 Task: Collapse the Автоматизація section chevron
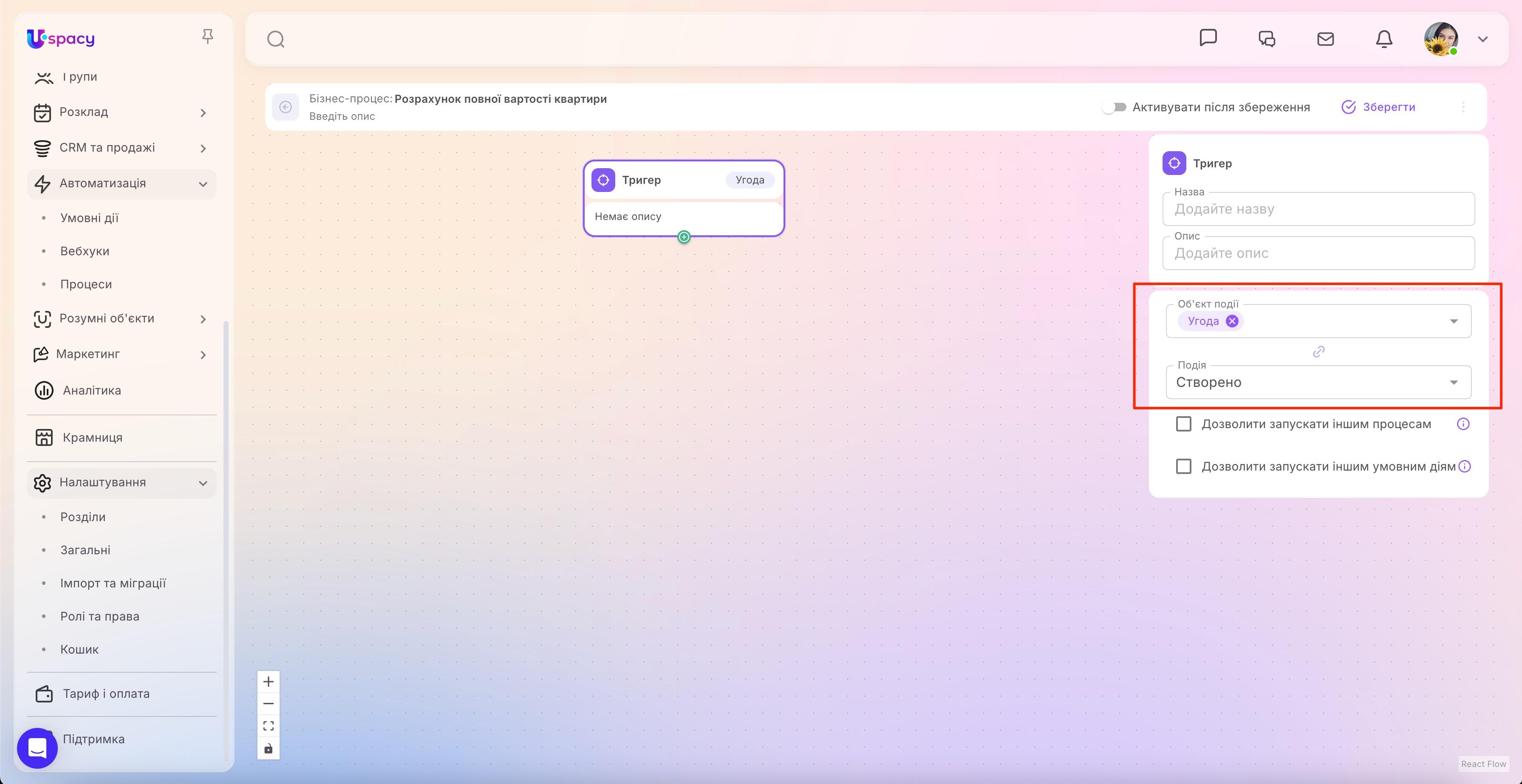coord(203,184)
